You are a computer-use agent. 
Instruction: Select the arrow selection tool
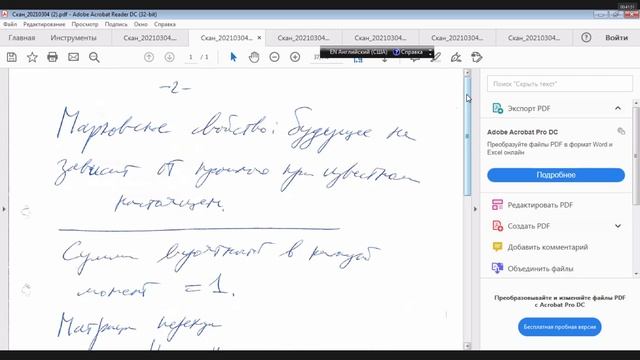tap(233, 57)
